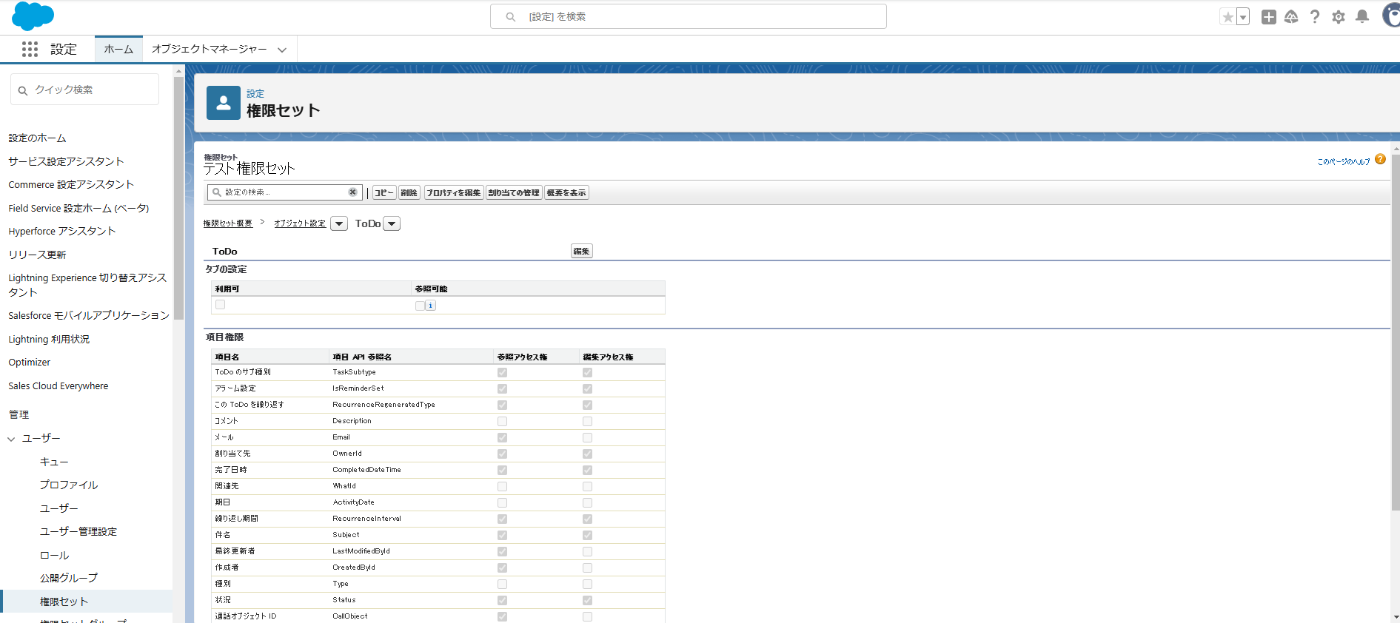Click the favorites star icon

(x=1228, y=17)
